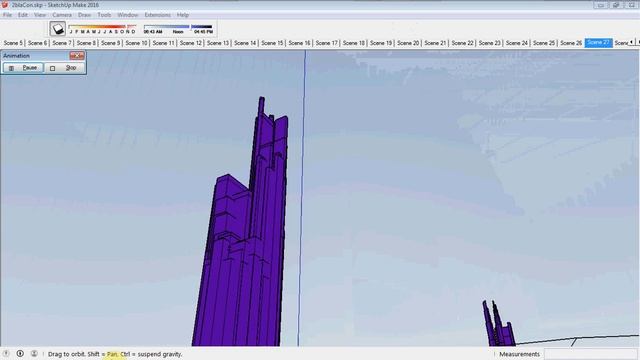Switch to Scene 14 tab
The image size is (640, 360).
click(x=245, y=43)
